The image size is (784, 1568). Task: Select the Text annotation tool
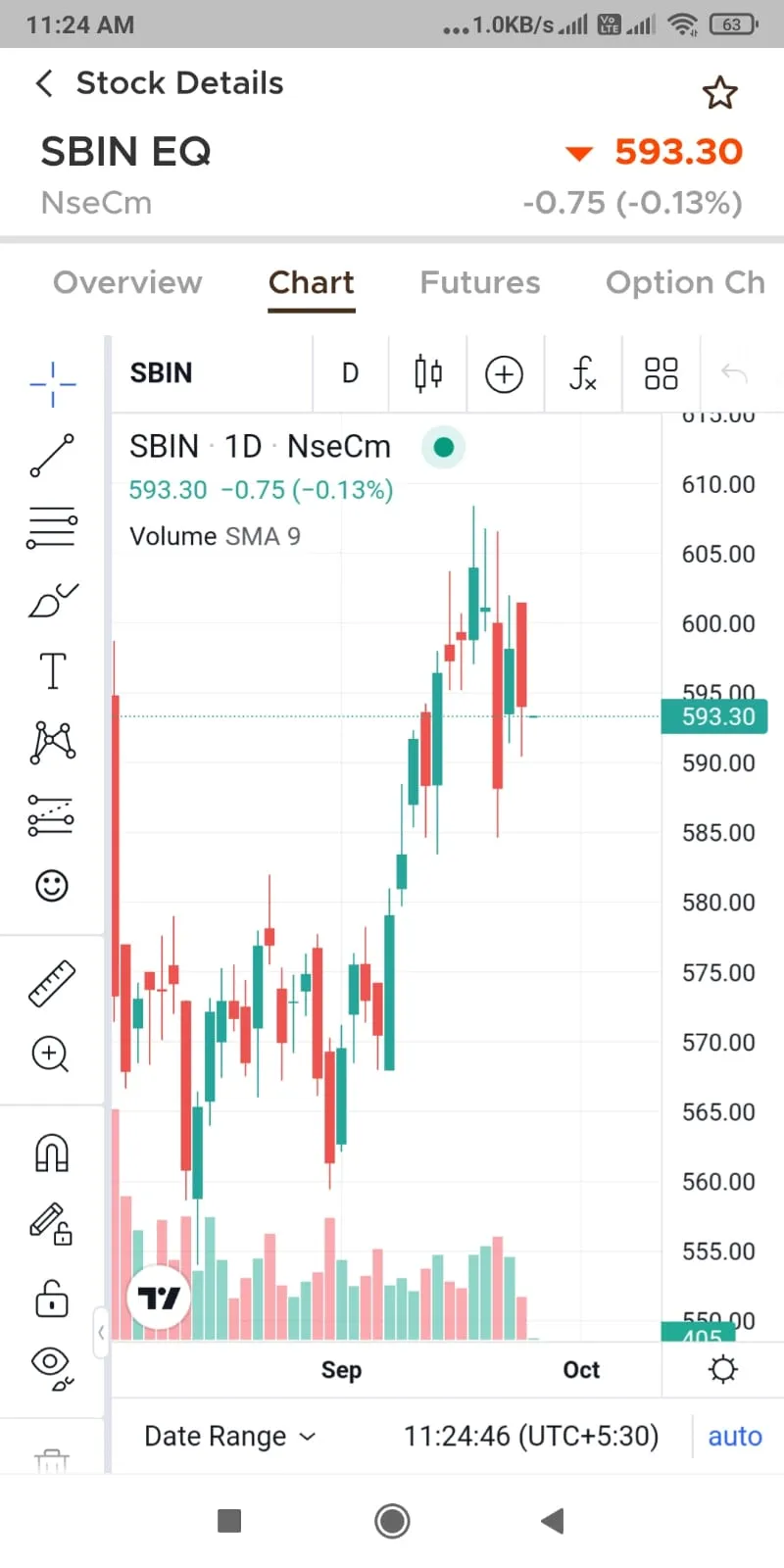pyautogui.click(x=52, y=671)
